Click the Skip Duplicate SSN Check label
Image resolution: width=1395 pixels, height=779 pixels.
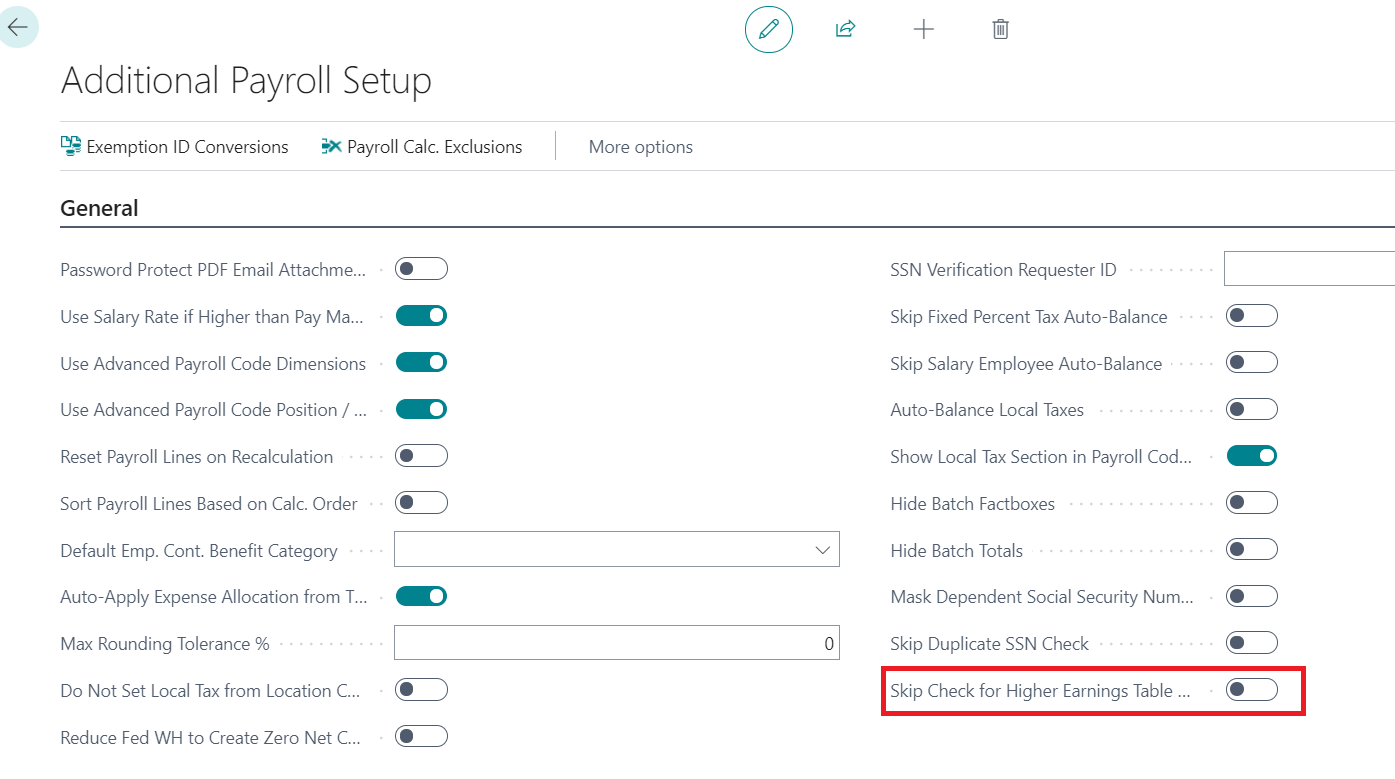990,643
